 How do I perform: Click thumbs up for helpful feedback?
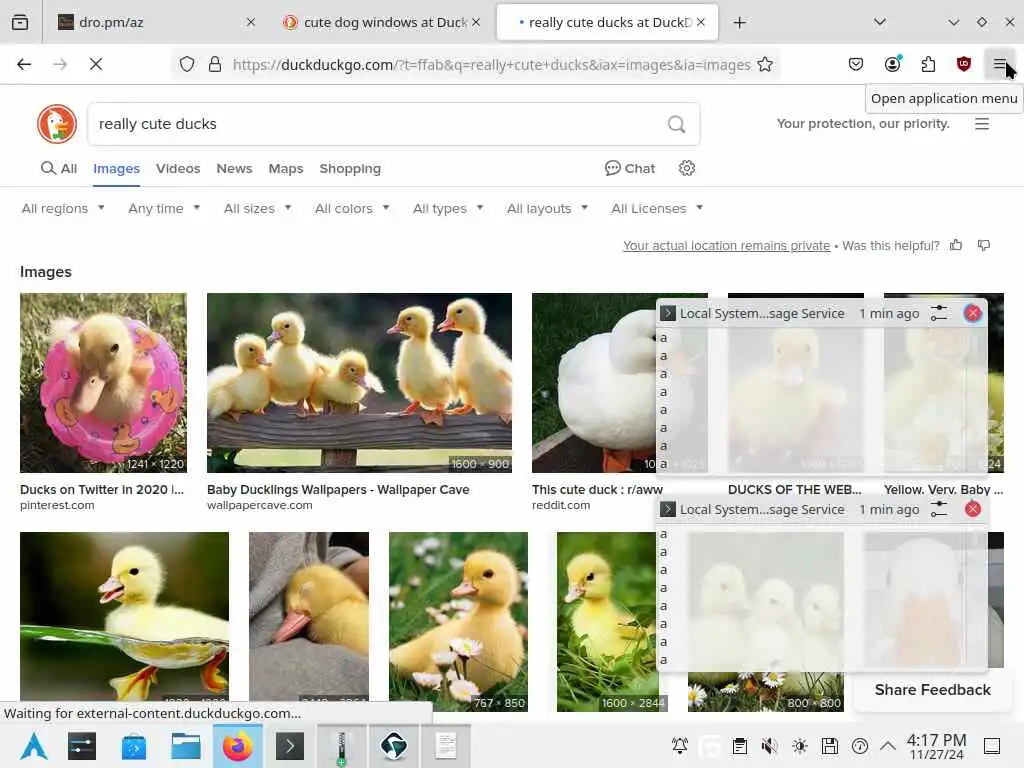(956, 246)
